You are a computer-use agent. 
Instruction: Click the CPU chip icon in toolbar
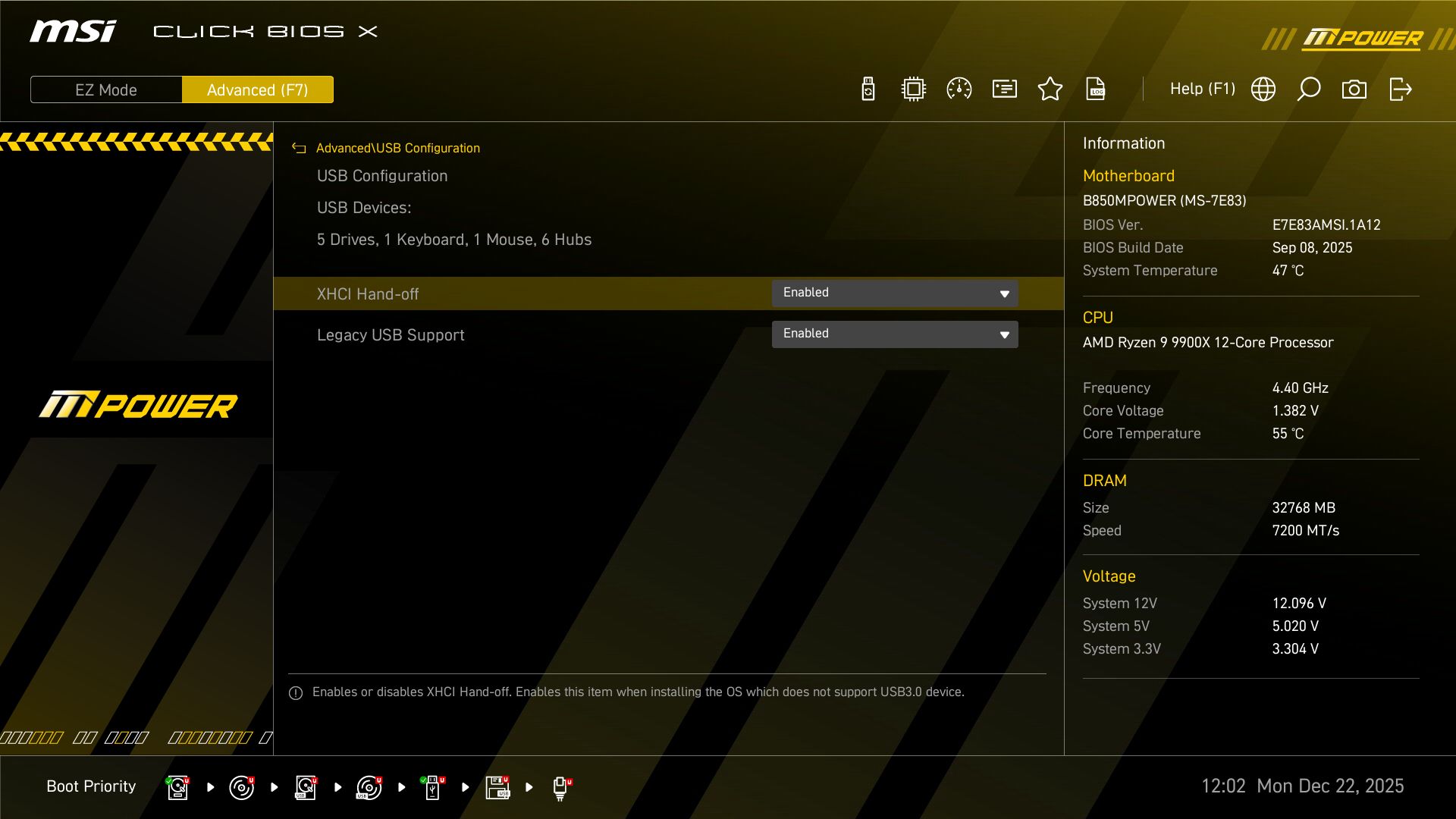pyautogui.click(x=914, y=89)
